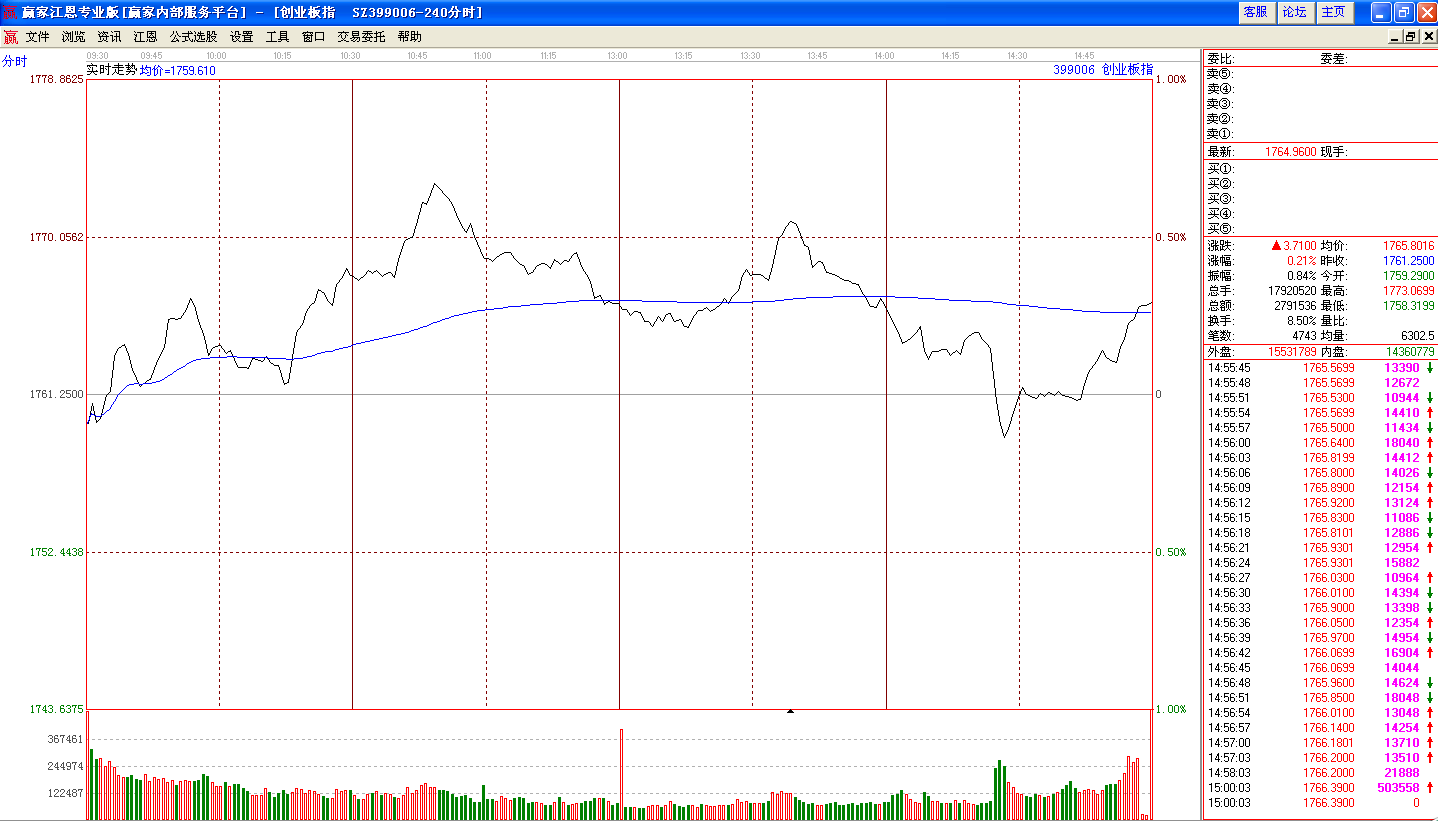Click the 1761.2500 baseline price label
Viewport: 1438px width, 821px height.
pyautogui.click(x=57, y=394)
